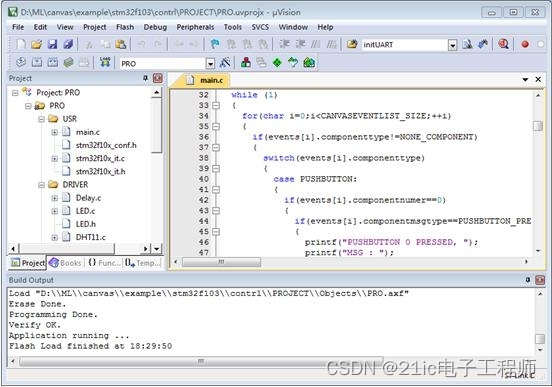The image size is (552, 387).
Task: Click the Undo arrow icon
Action: [141, 44]
